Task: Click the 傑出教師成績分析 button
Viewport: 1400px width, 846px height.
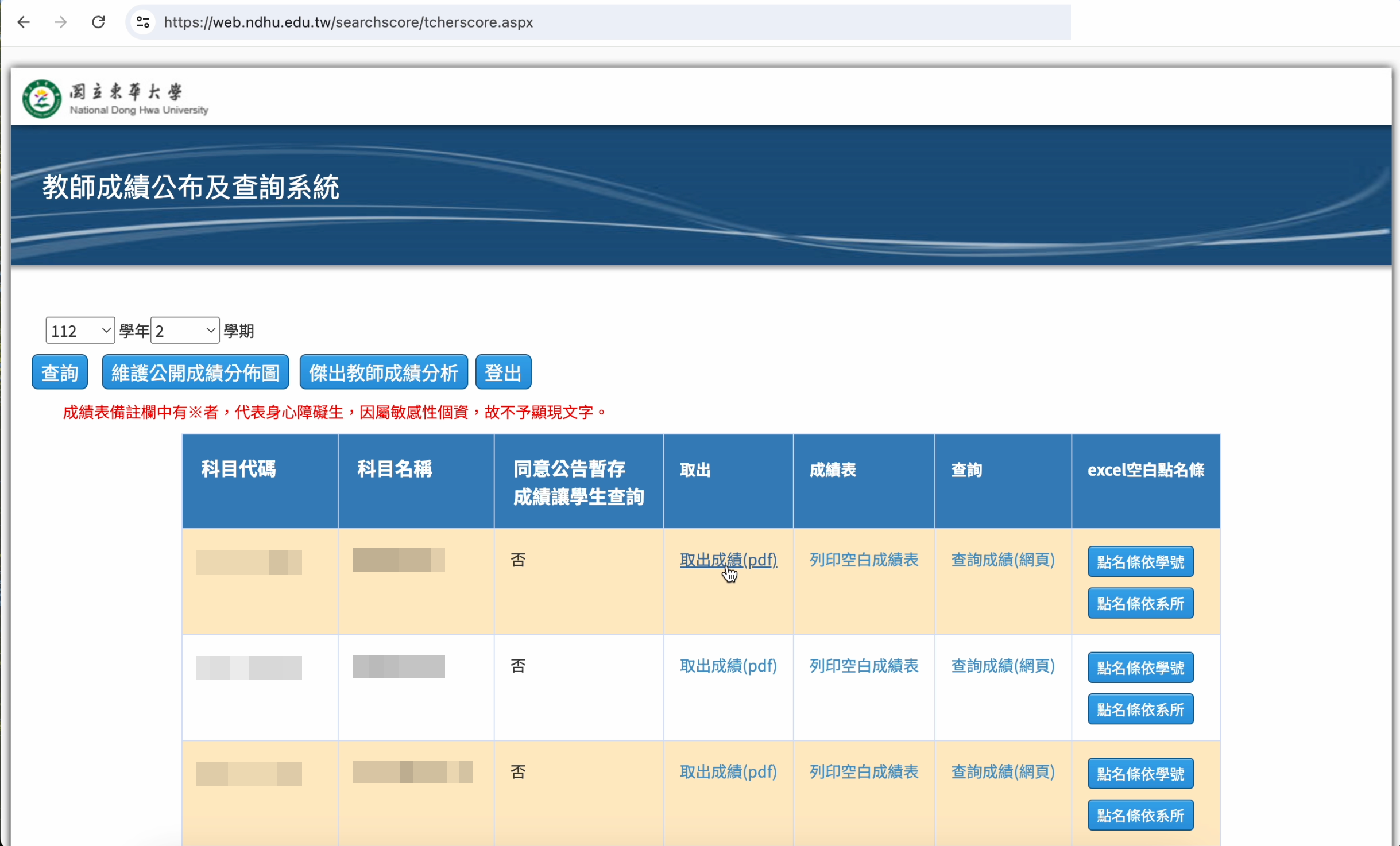Action: tap(384, 372)
